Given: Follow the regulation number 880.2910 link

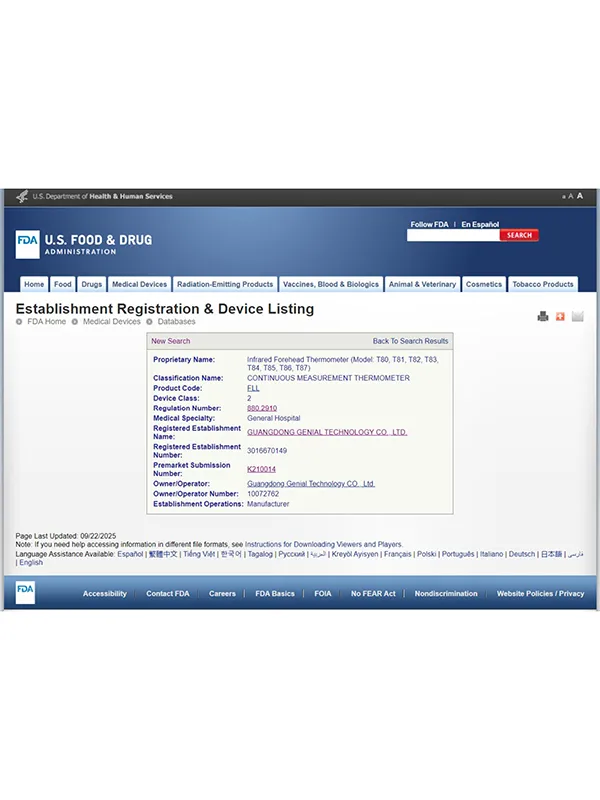Looking at the screenshot, I should click(x=262, y=408).
